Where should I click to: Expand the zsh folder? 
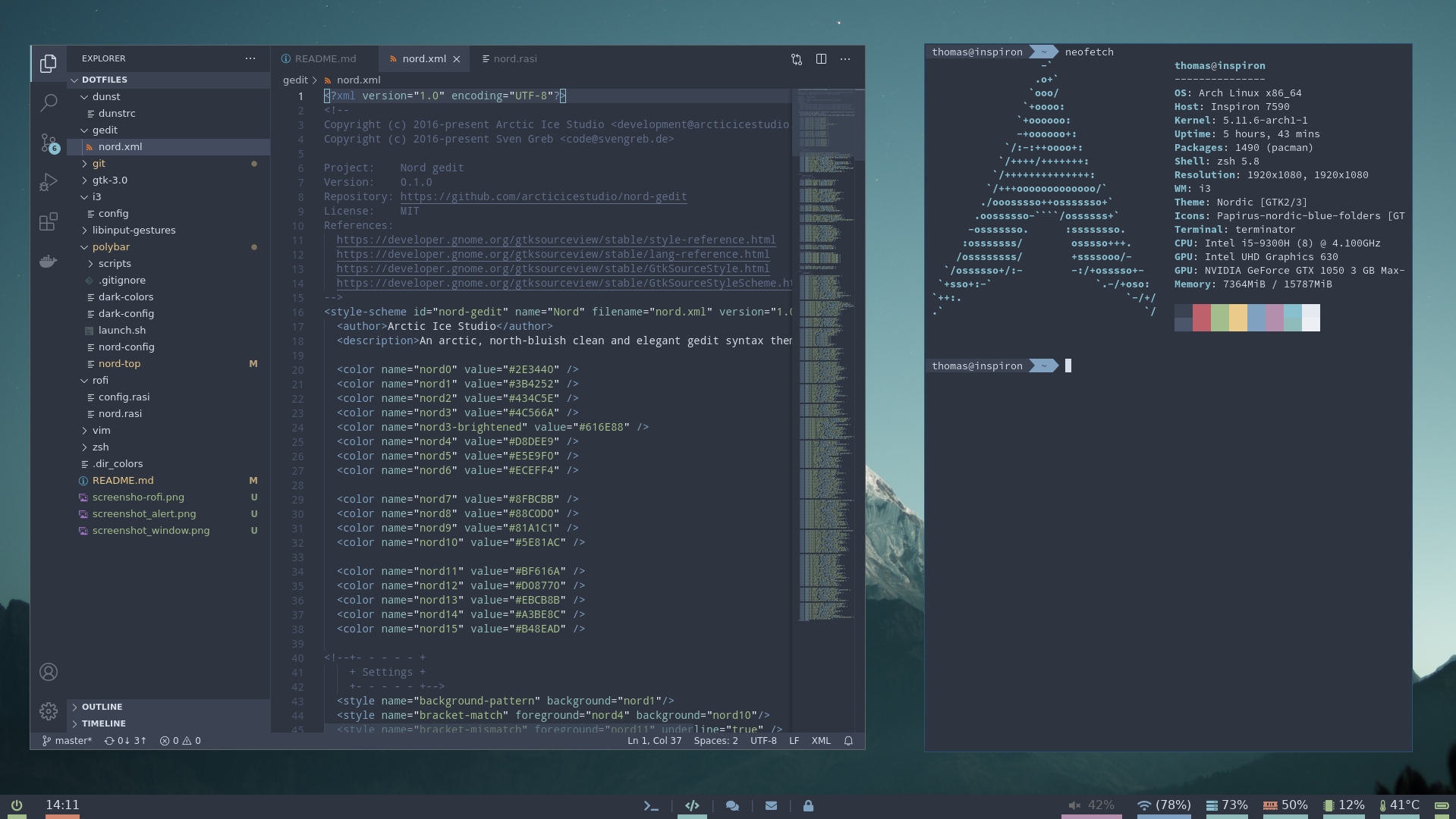(168, 447)
